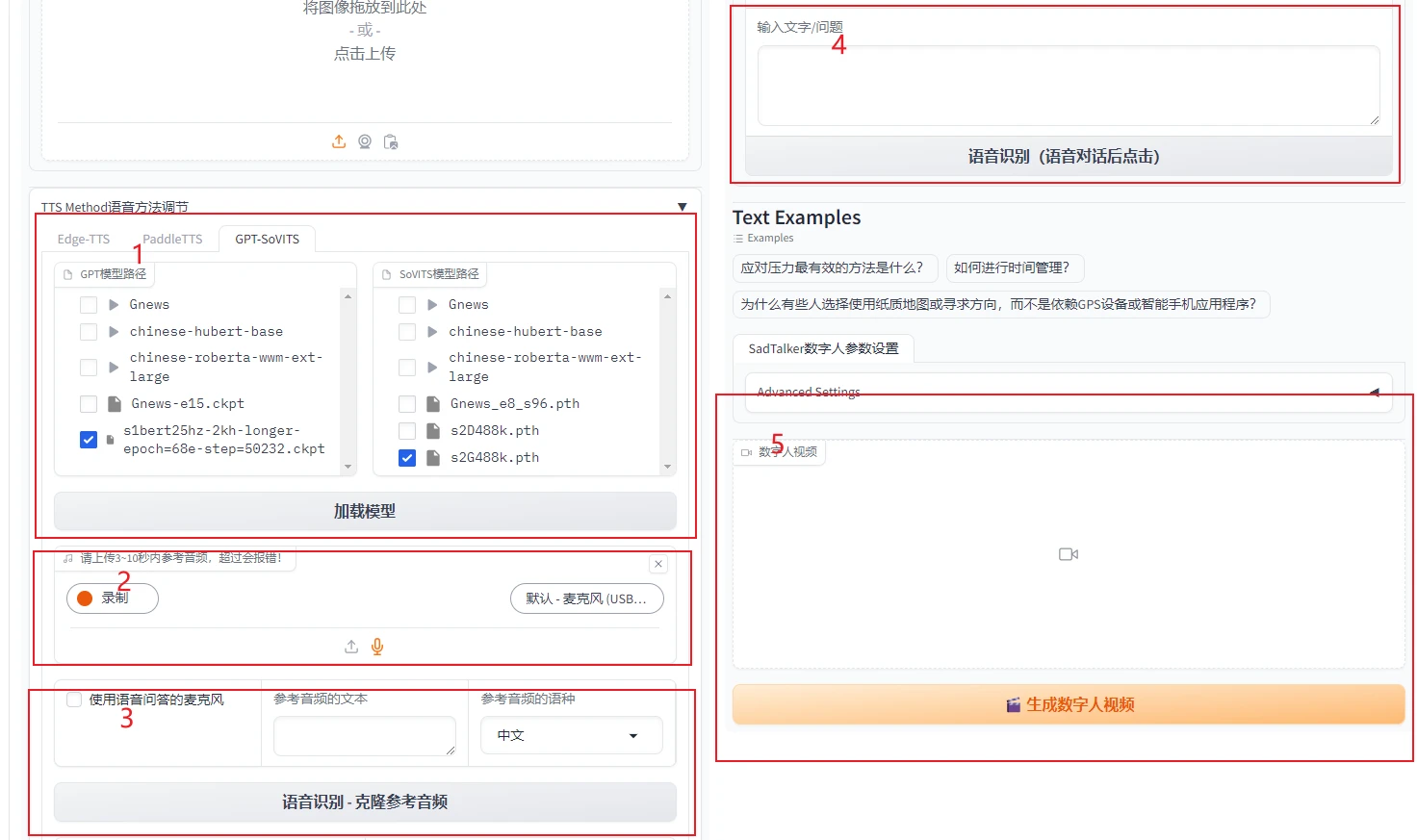The height and width of the screenshot is (840, 1417).
Task: Click the video camera icon in output
Action: click(1069, 554)
